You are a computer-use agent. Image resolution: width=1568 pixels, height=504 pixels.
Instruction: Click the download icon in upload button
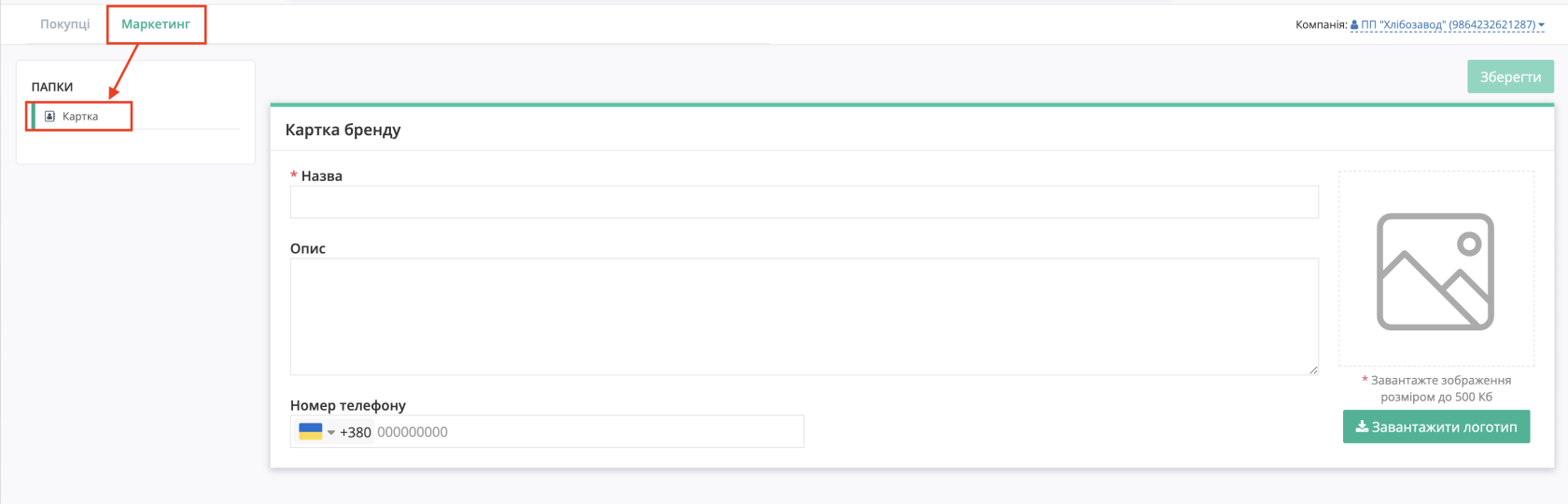click(x=1362, y=427)
